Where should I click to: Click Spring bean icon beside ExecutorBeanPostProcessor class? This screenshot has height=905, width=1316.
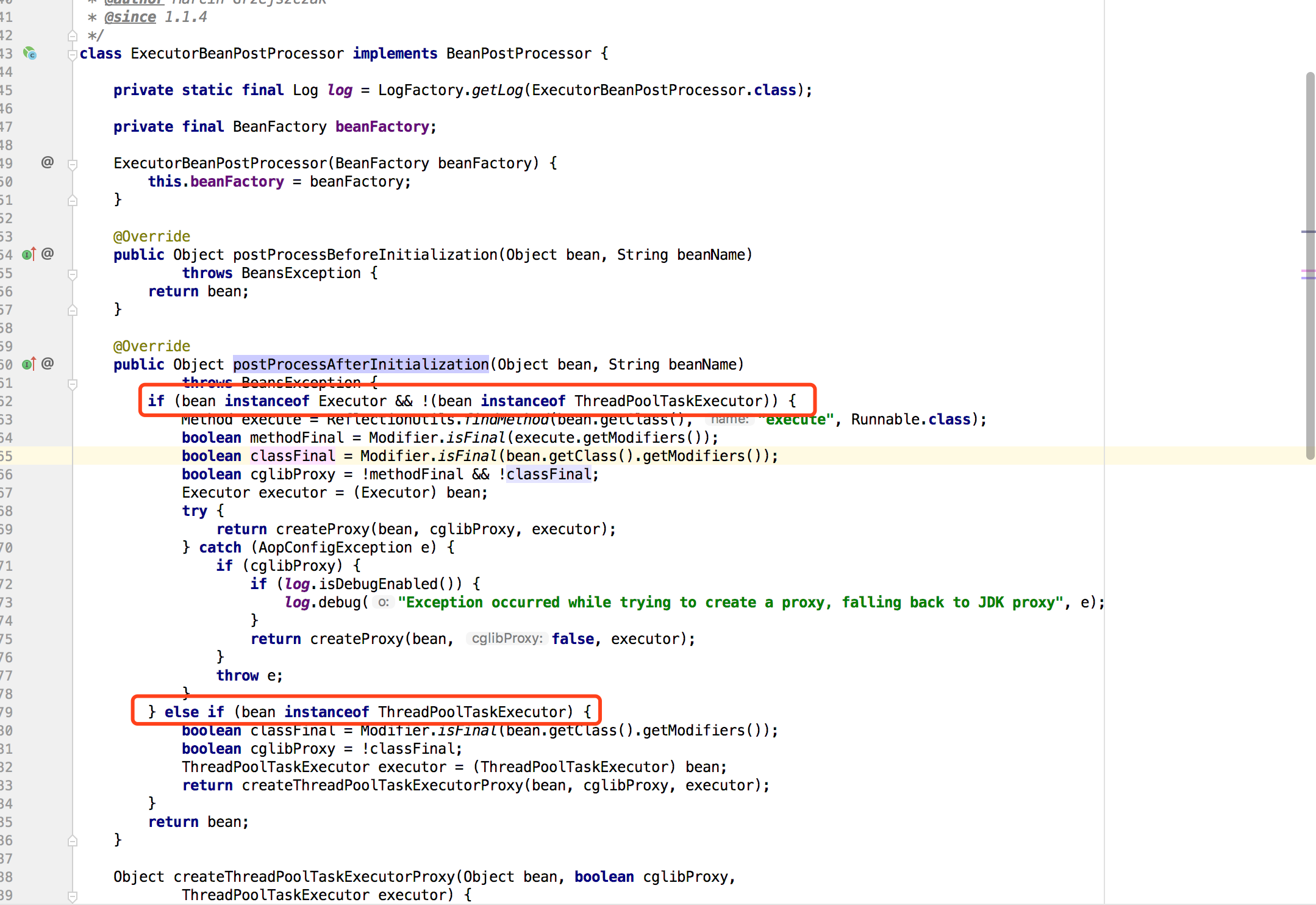(x=29, y=54)
